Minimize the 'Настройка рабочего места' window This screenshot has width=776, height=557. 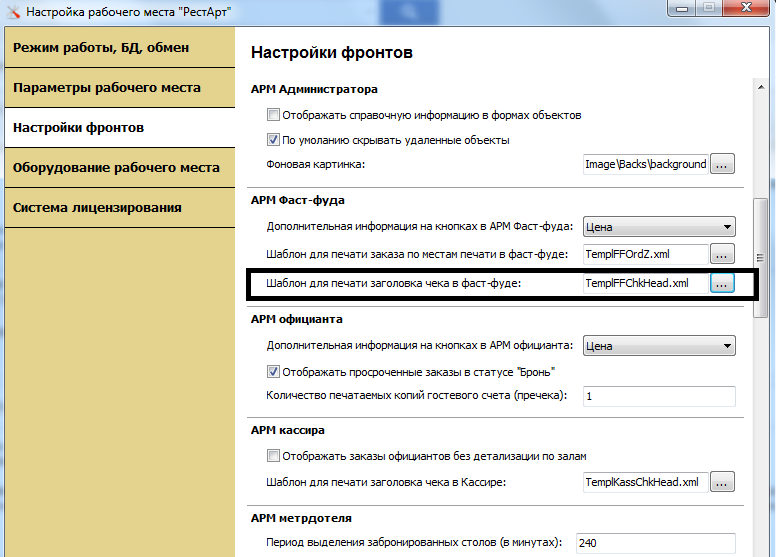[681, 8]
